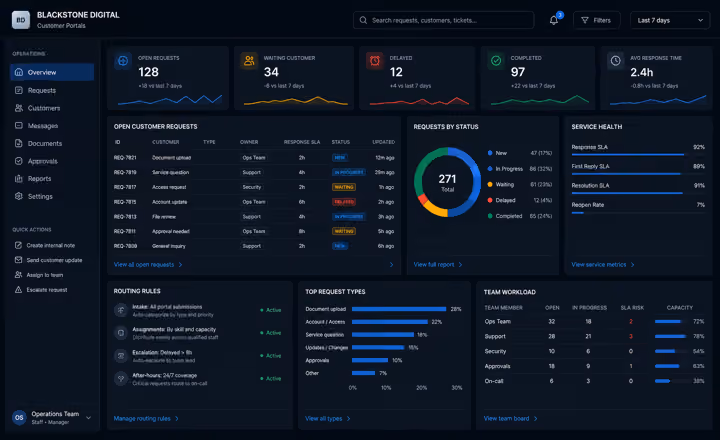Click request ID REQ-7821
Image resolution: width=720 pixels, height=440 pixels.
coord(125,158)
